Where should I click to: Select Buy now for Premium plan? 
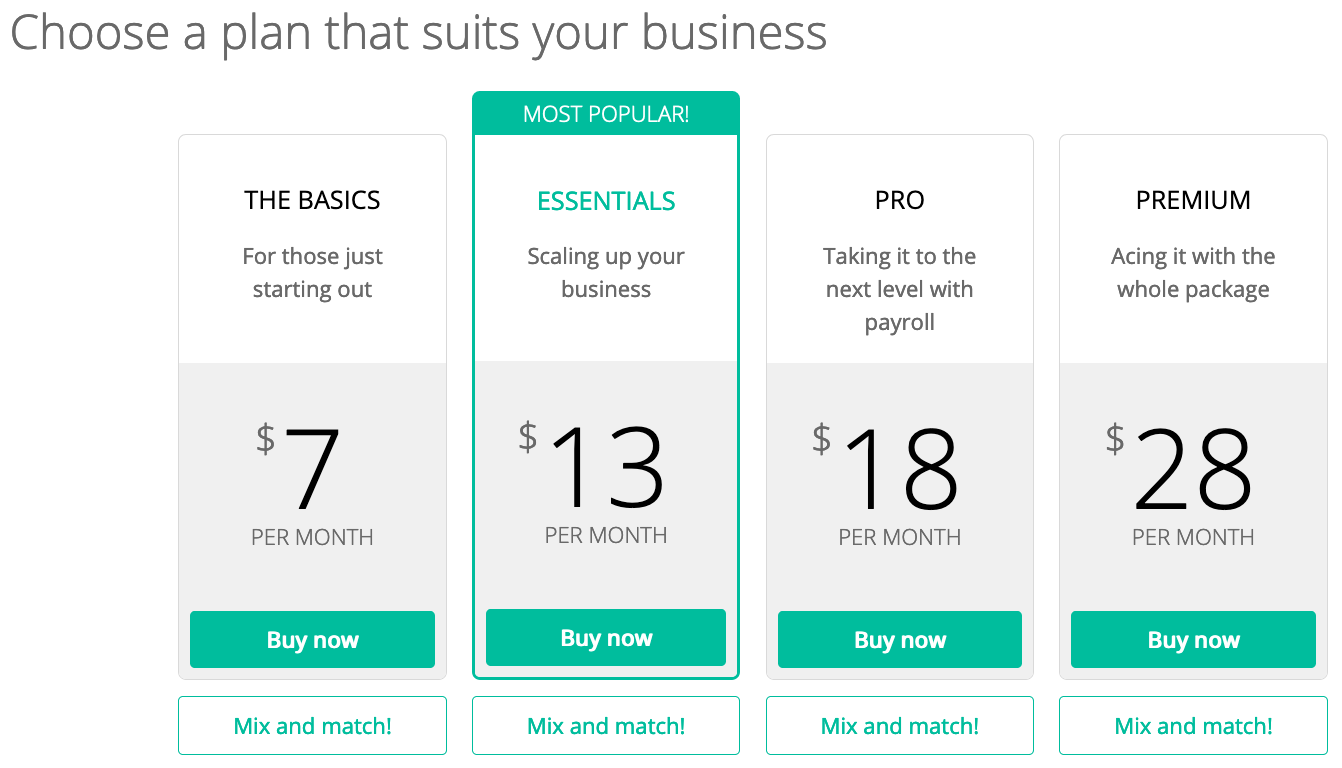(1193, 639)
